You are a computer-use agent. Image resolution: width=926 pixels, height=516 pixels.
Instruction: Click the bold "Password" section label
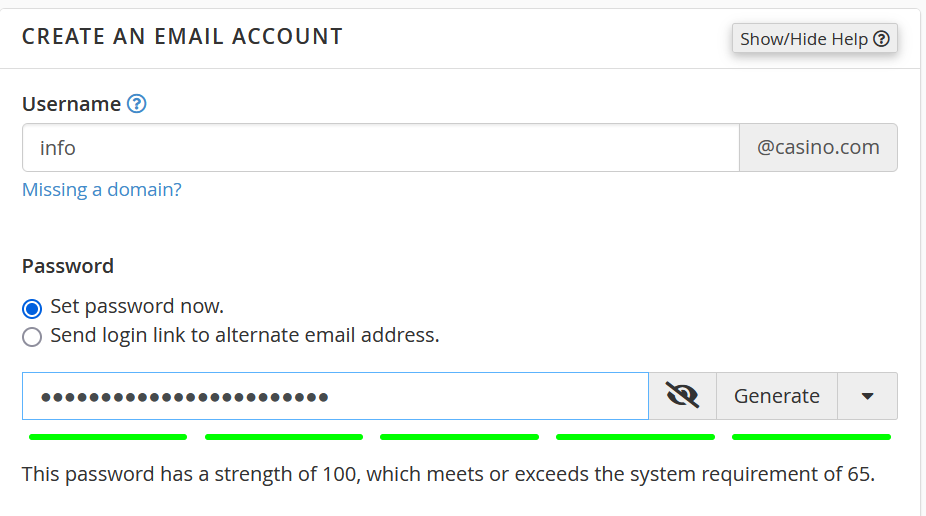coord(68,266)
